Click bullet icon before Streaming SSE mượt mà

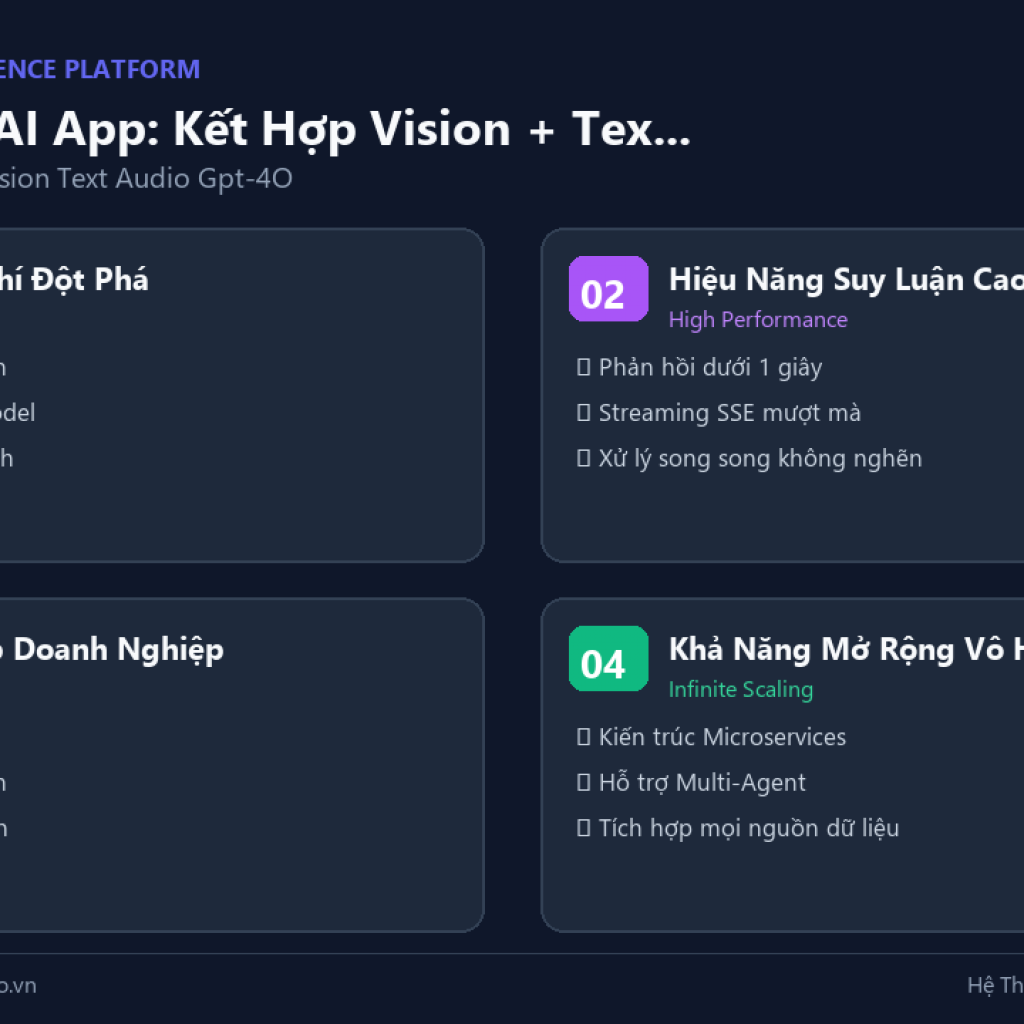coord(583,413)
